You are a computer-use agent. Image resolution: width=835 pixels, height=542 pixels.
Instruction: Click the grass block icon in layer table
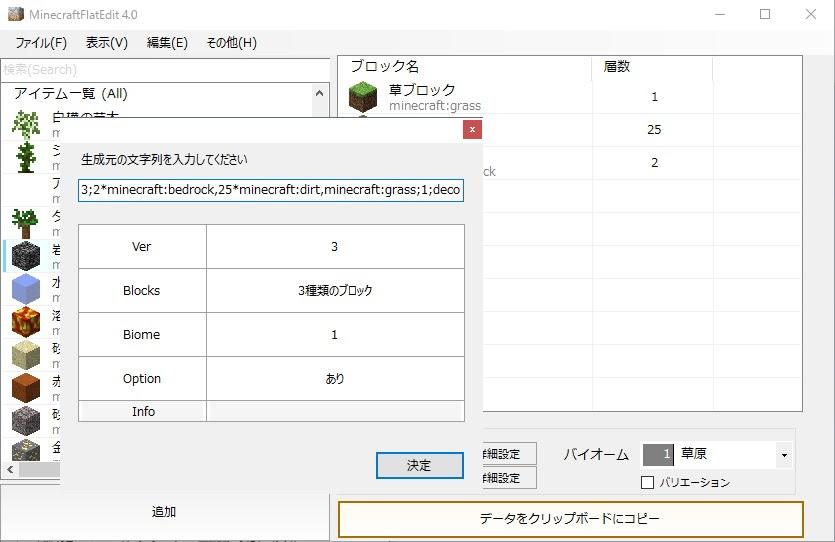coord(363,97)
